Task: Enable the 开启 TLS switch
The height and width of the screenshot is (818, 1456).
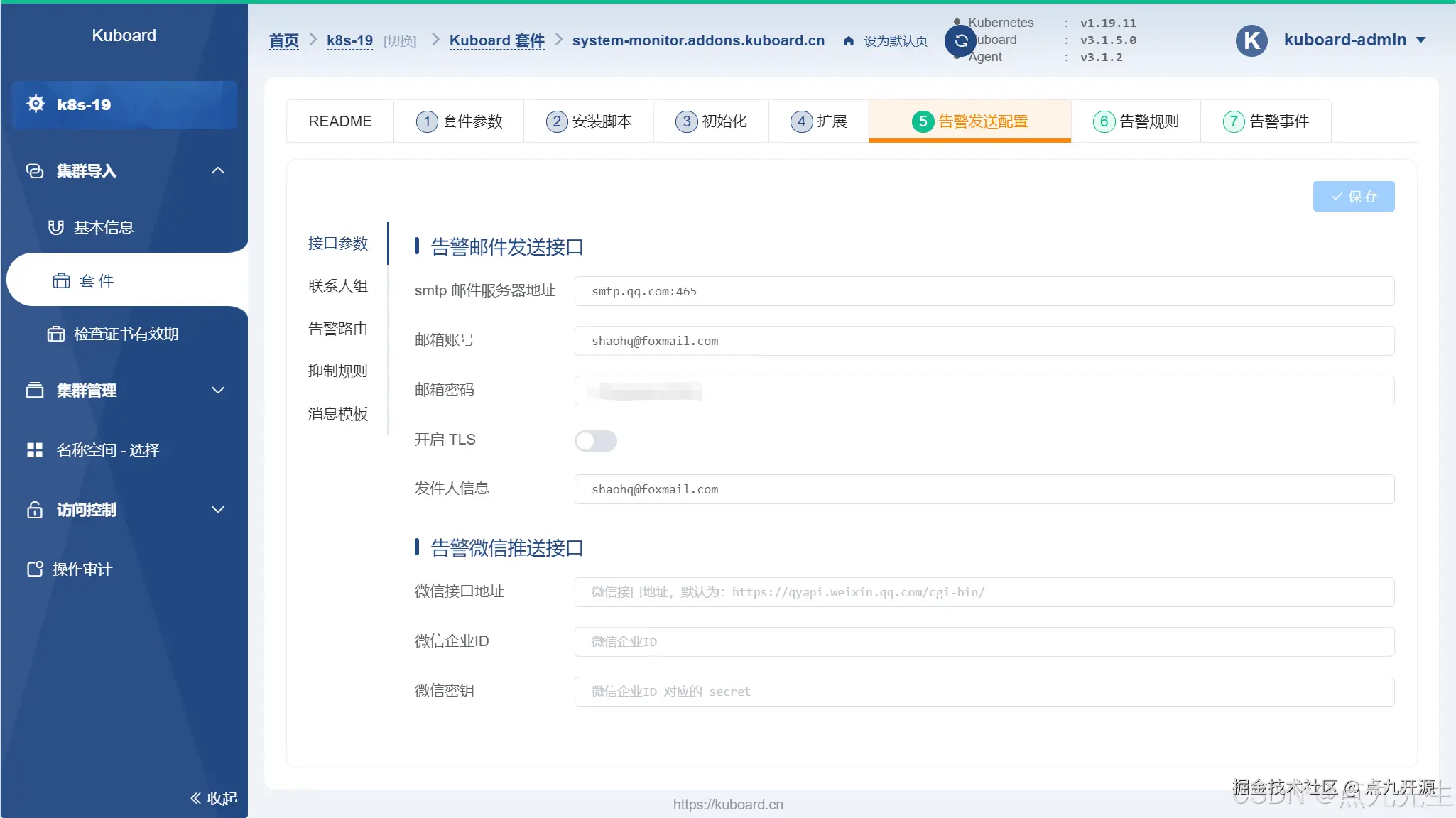Action: (595, 440)
